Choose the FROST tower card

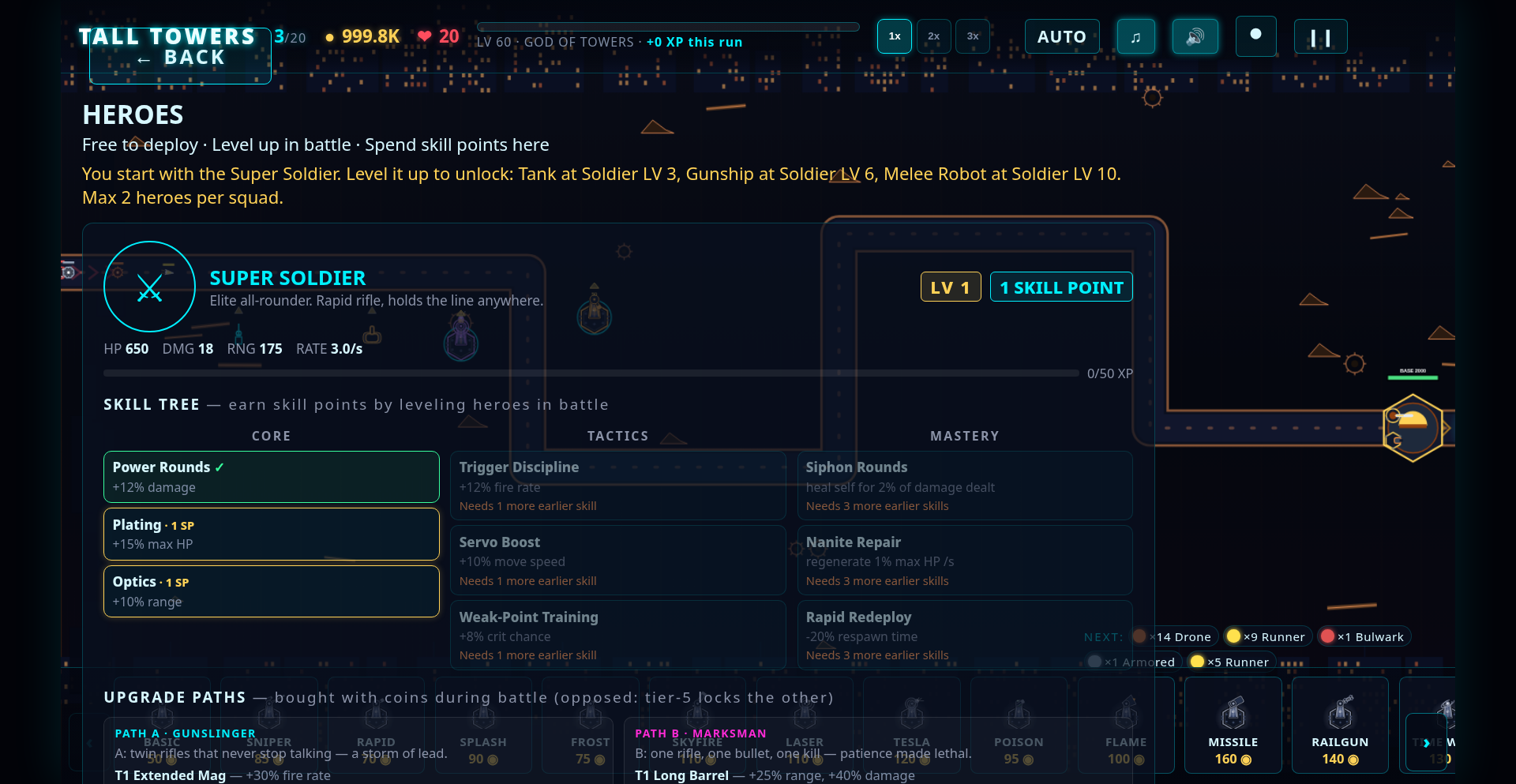(x=591, y=725)
